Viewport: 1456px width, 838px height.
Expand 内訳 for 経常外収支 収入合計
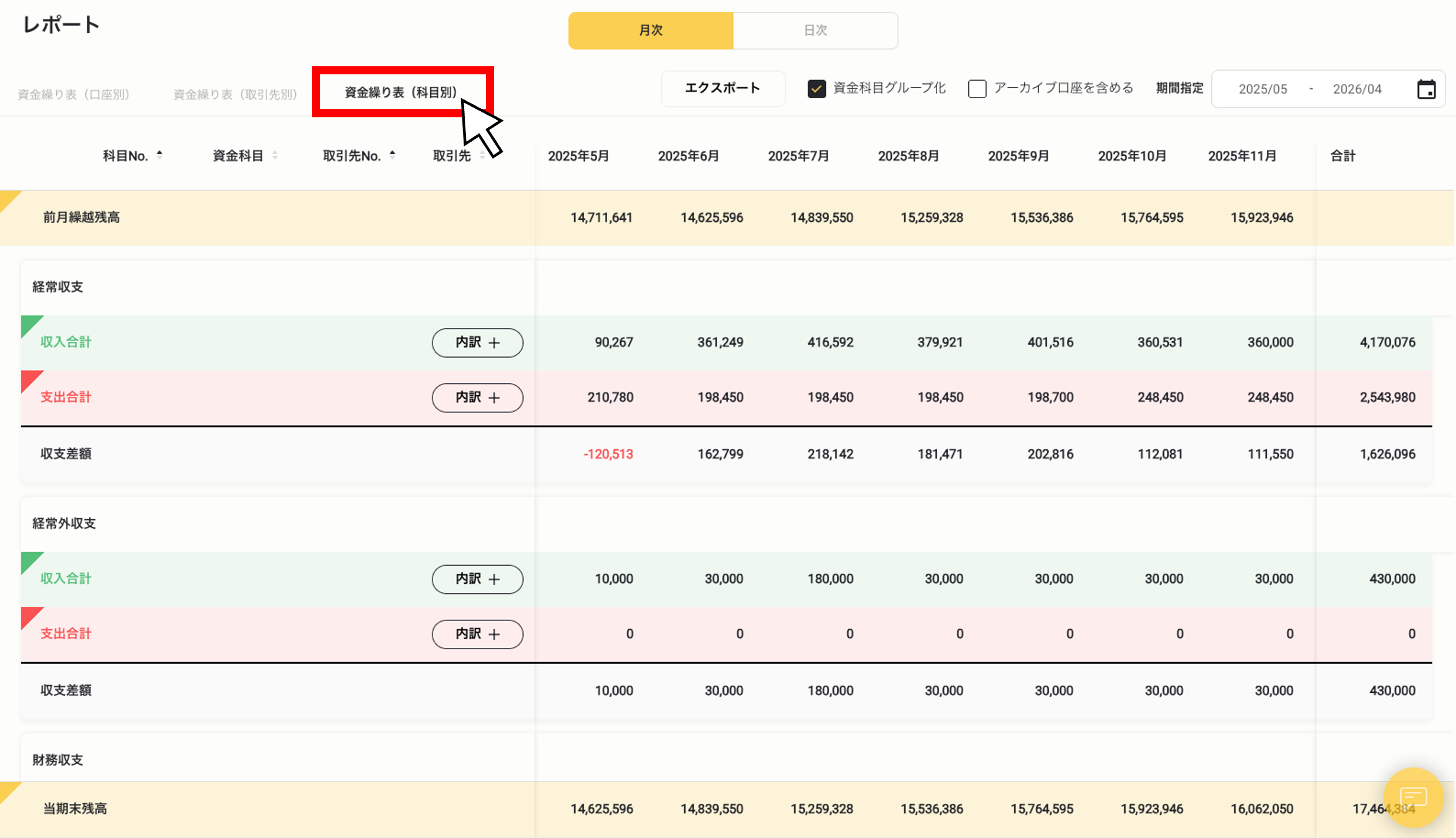pos(477,579)
